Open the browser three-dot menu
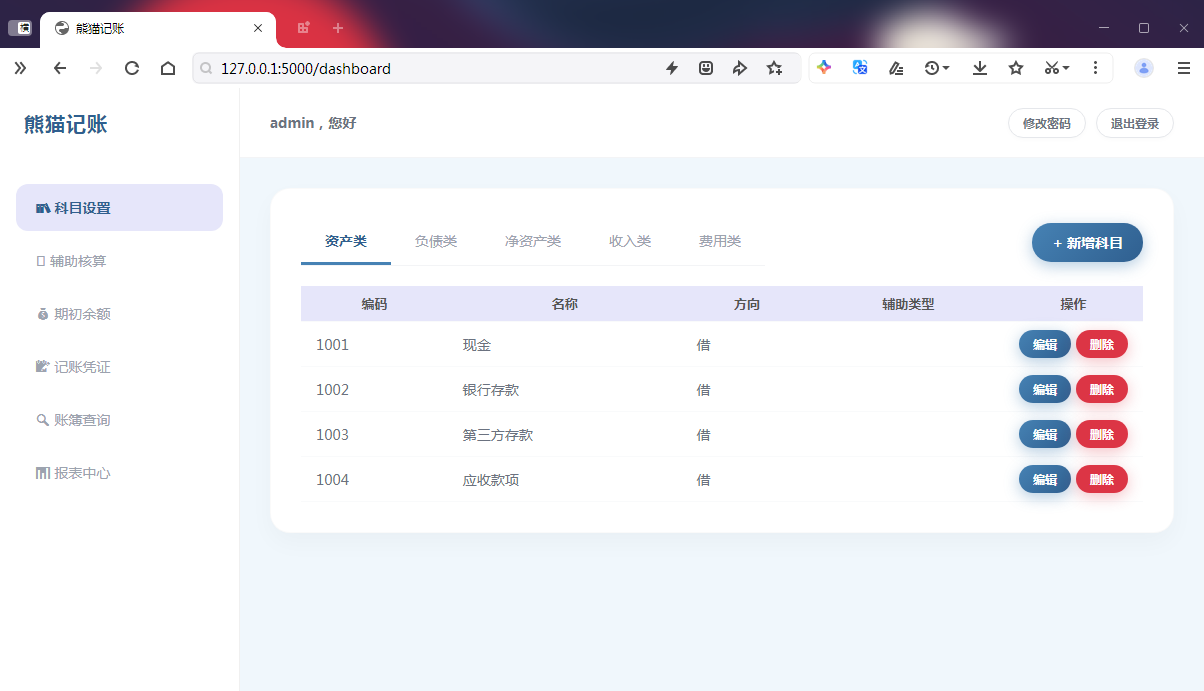Screen dimensions: 1204x691 (x=1096, y=68)
